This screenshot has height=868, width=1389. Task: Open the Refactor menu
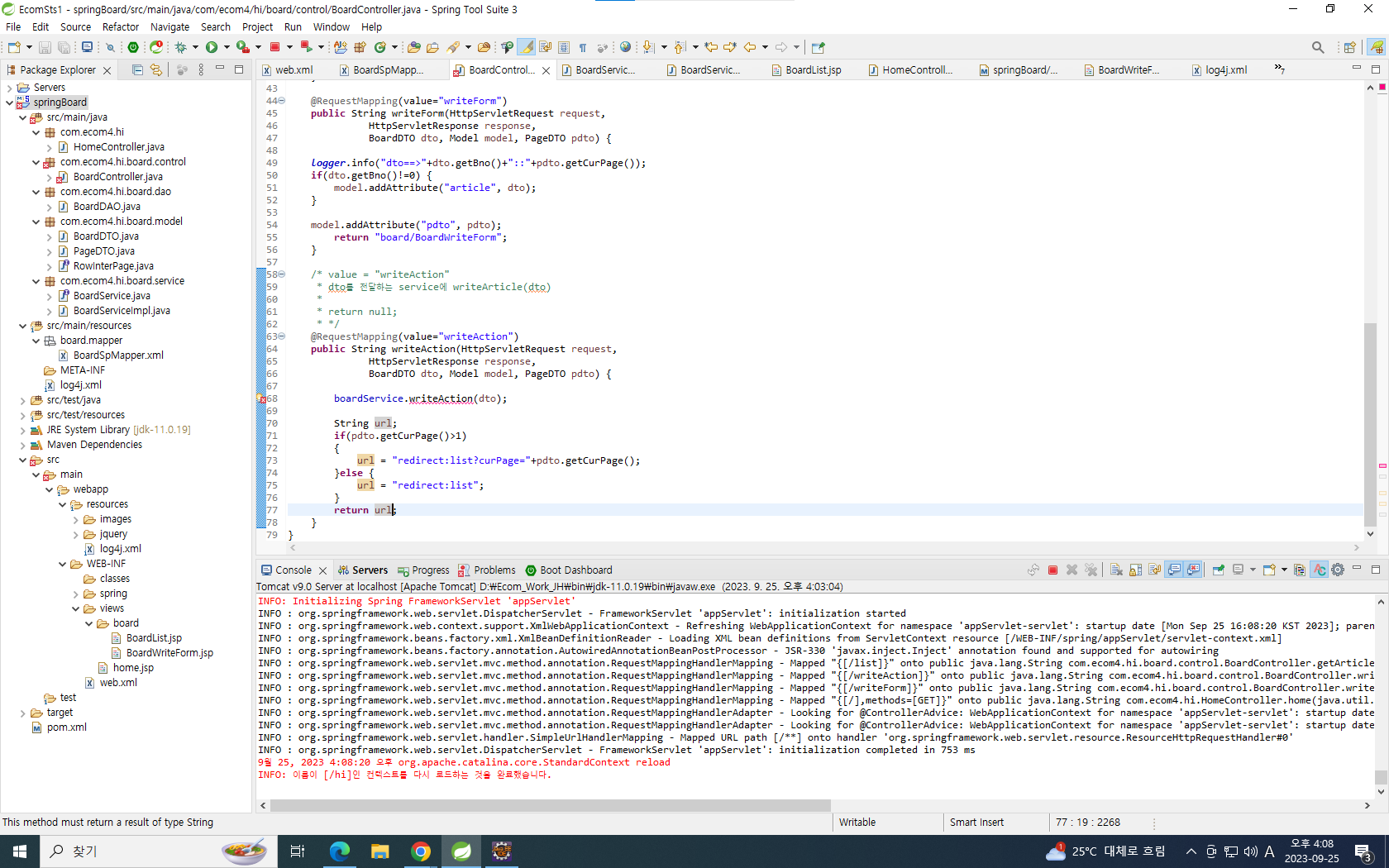[121, 26]
